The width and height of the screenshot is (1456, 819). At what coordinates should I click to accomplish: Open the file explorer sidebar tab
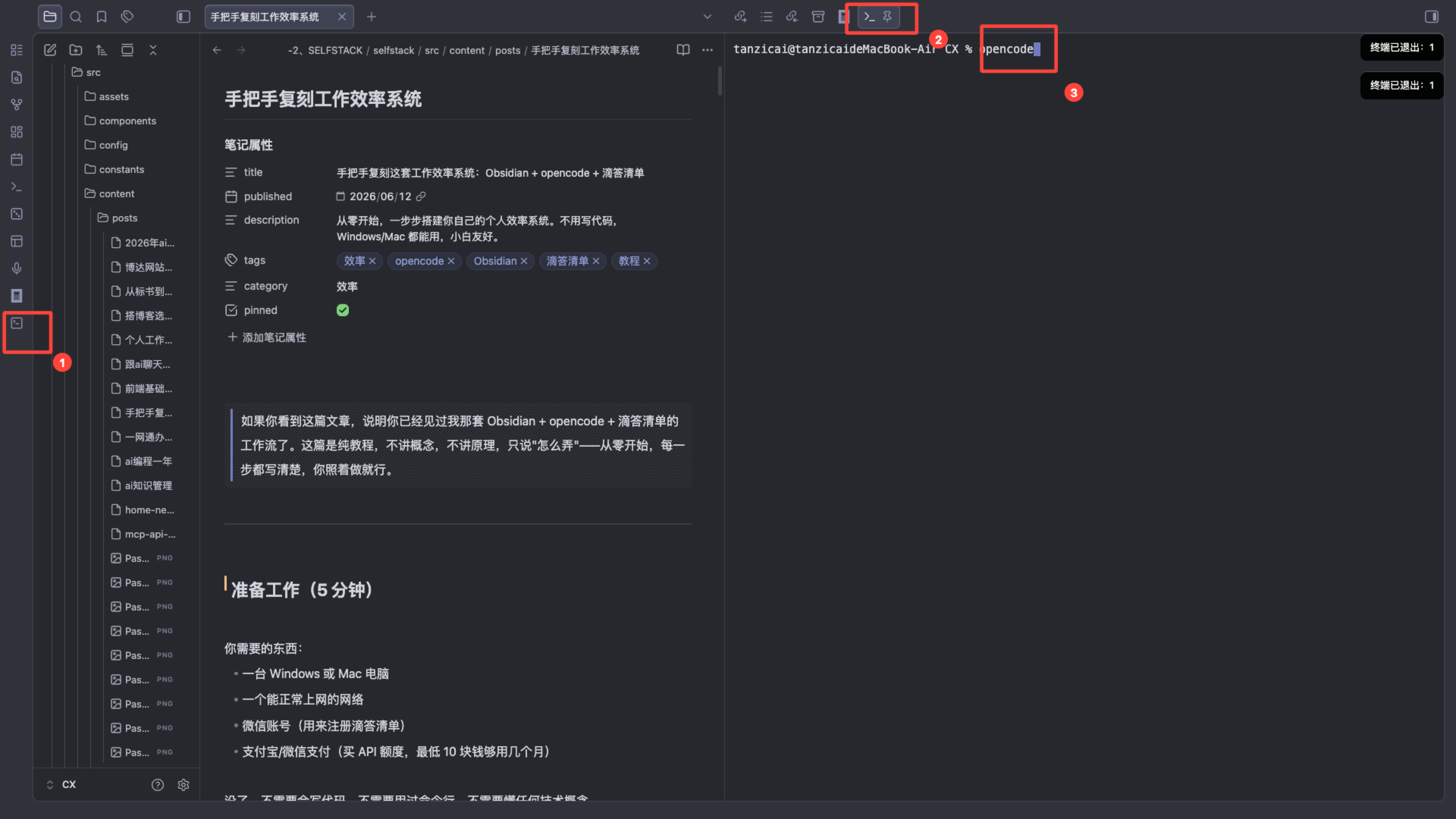click(x=50, y=16)
